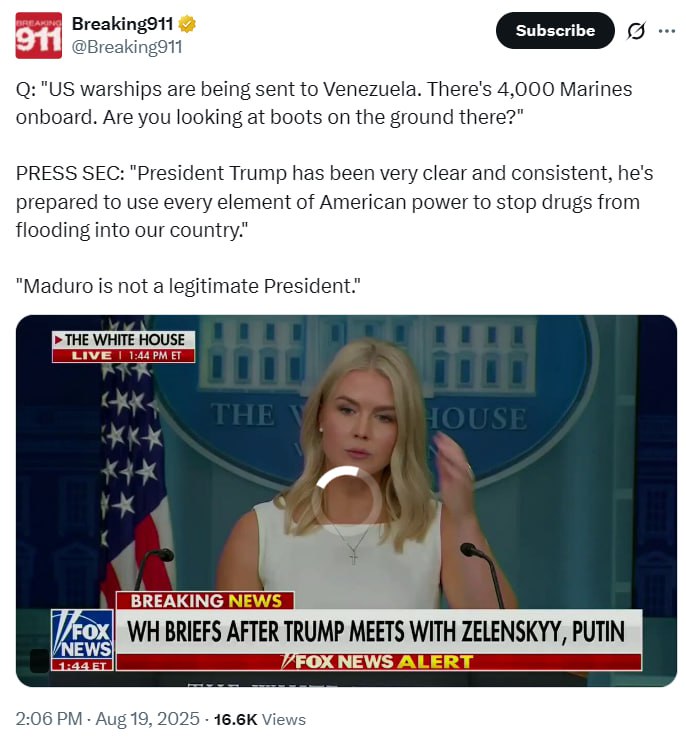This screenshot has height=741, width=686.
Task: Visit the @Breaking911 handle
Action: pyautogui.click(x=127, y=47)
